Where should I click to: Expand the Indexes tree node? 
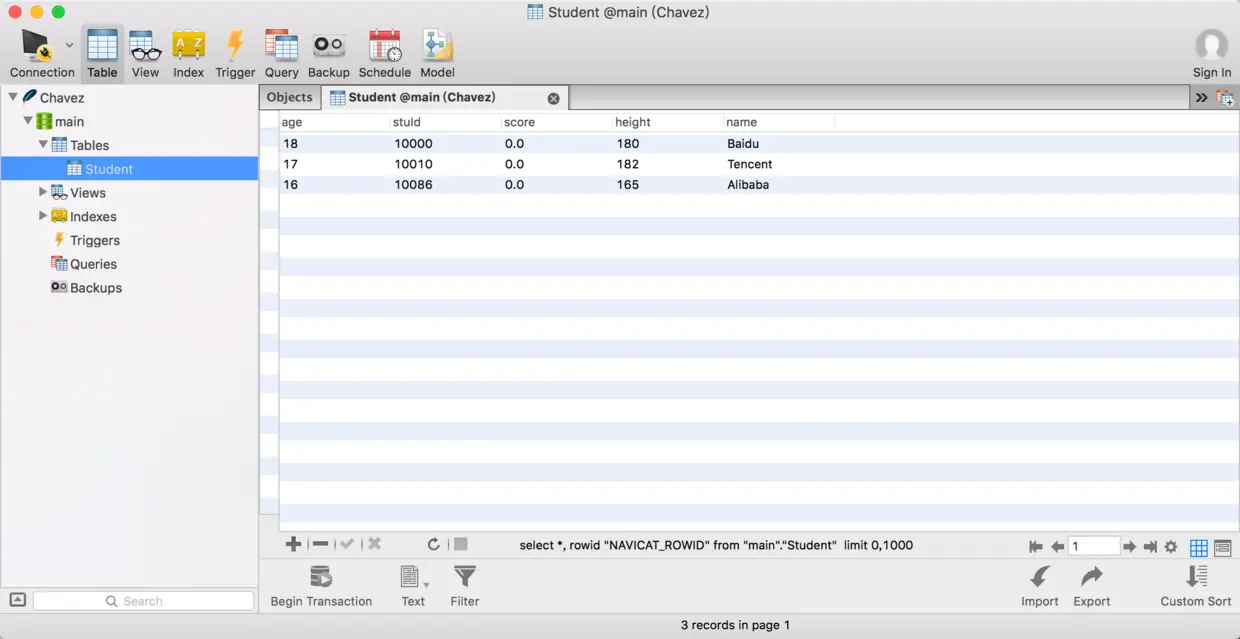(x=43, y=216)
